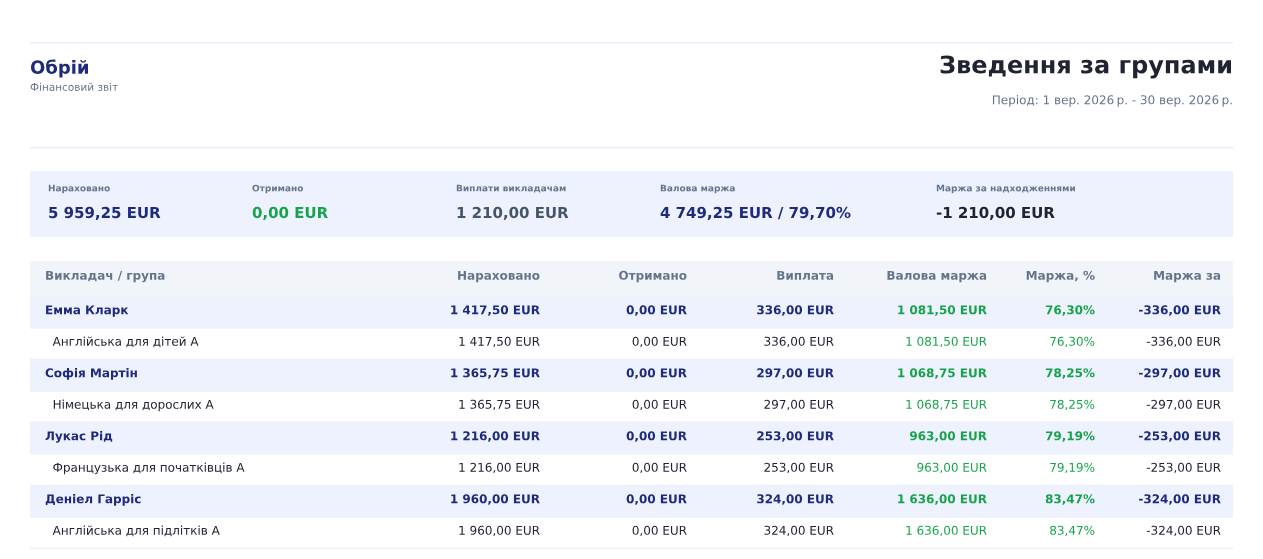The image size is (1263, 559).
Task: Click Валова маржа summary 4 749,25 EUR / 79,70%
Action: pos(755,213)
